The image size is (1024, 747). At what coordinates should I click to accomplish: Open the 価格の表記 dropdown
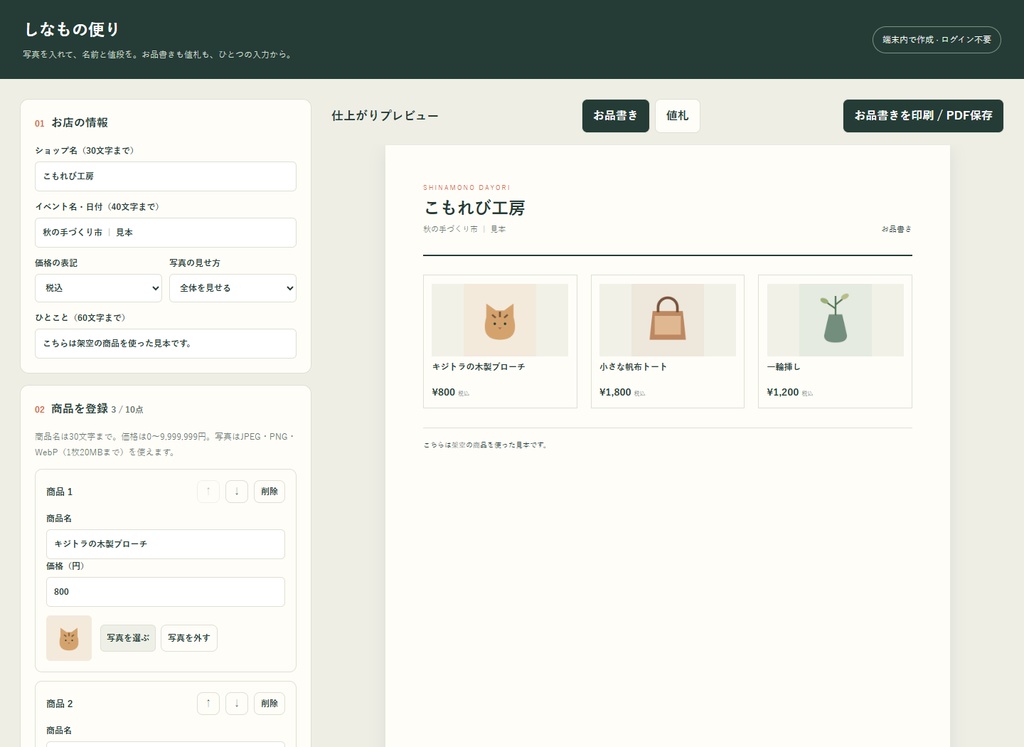[98, 288]
